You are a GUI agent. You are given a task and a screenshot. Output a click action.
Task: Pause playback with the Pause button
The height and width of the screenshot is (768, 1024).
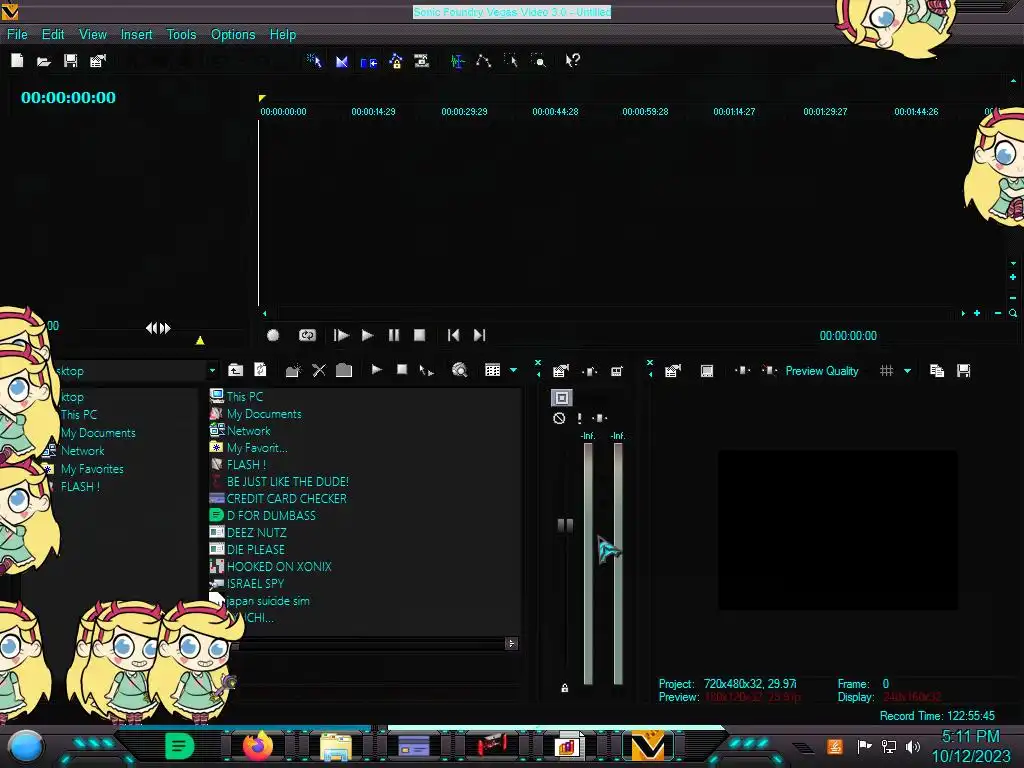point(394,335)
